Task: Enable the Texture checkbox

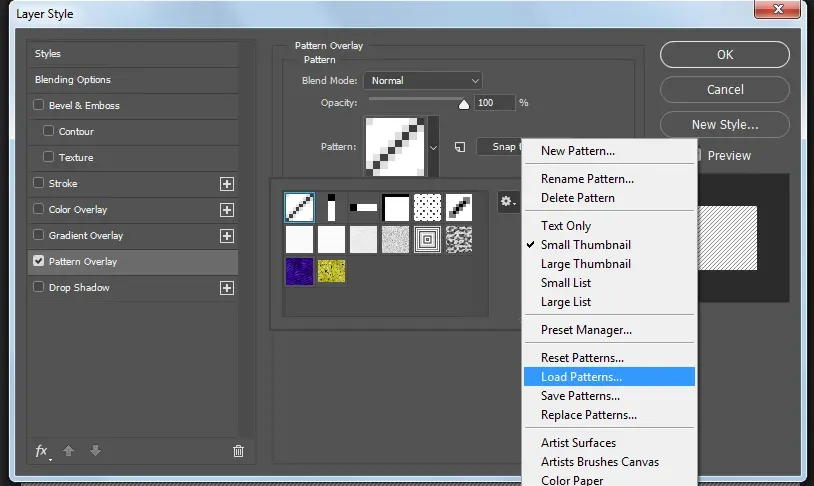Action: [x=48, y=157]
